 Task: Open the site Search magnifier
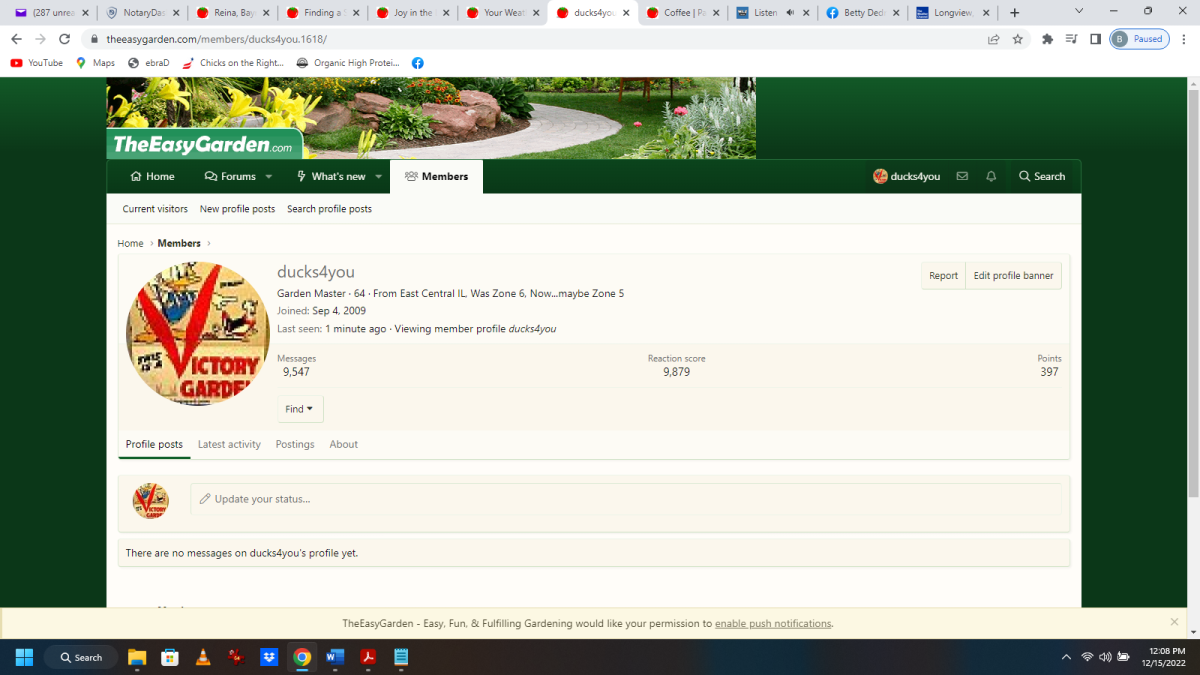pyautogui.click(x=1042, y=176)
